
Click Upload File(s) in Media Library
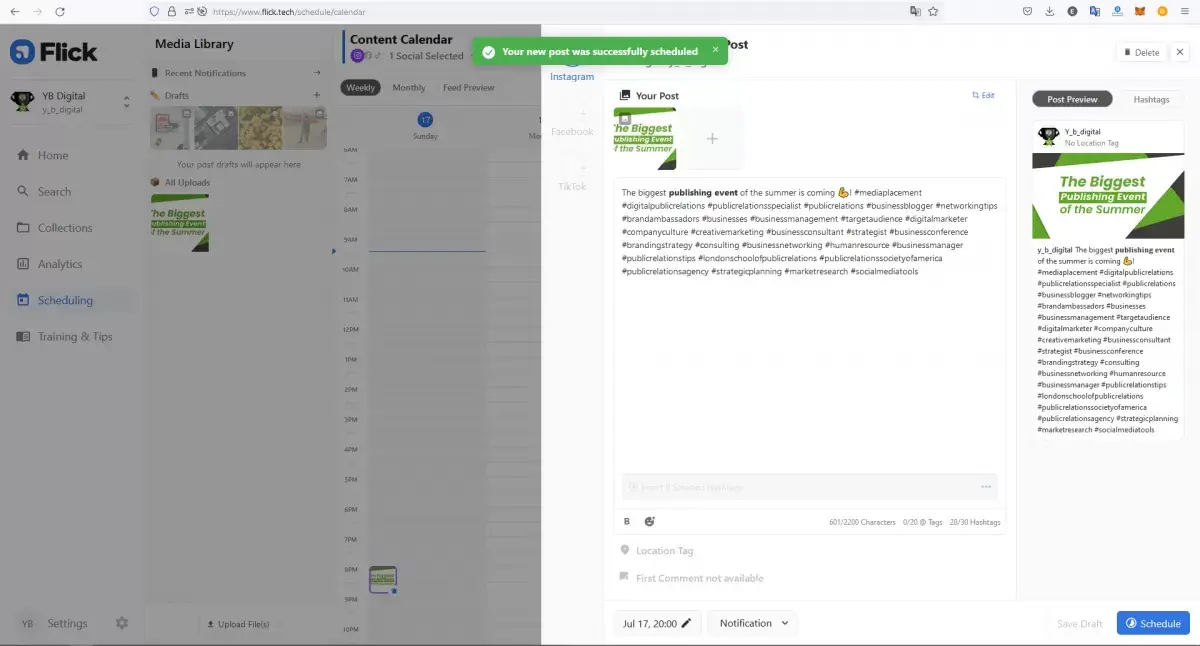(238, 624)
